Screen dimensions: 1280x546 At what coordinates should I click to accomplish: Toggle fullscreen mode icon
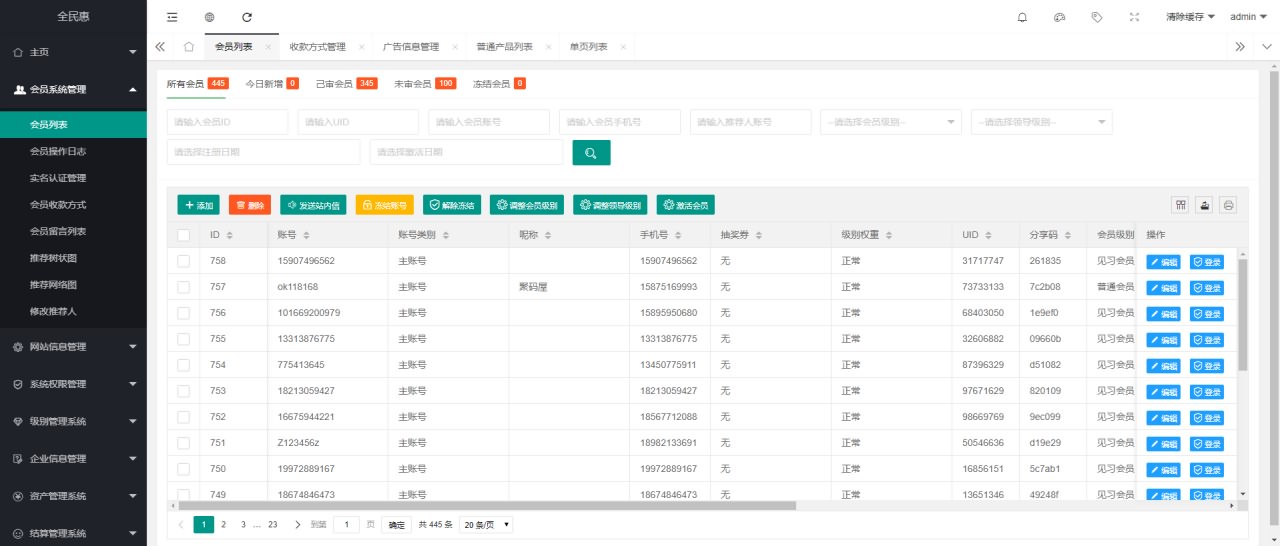click(x=1134, y=17)
